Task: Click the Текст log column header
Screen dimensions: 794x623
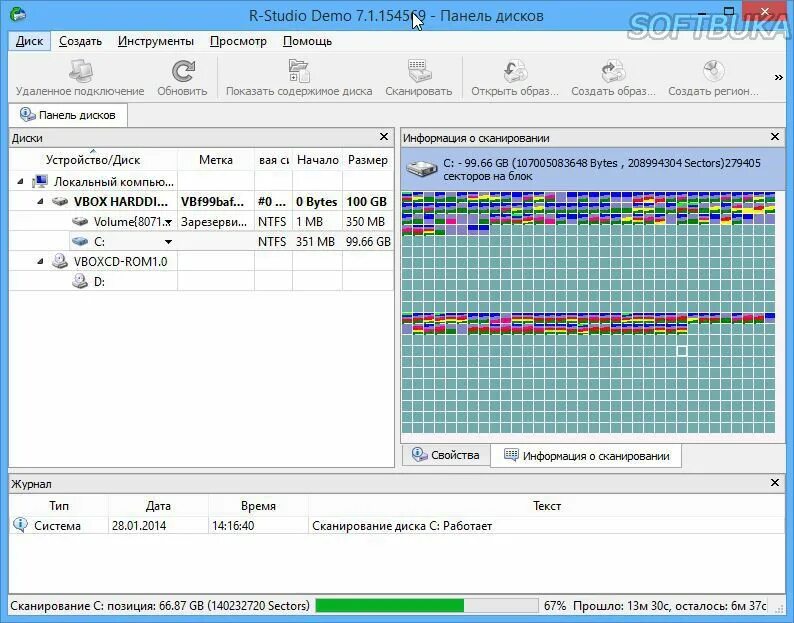Action: point(546,505)
